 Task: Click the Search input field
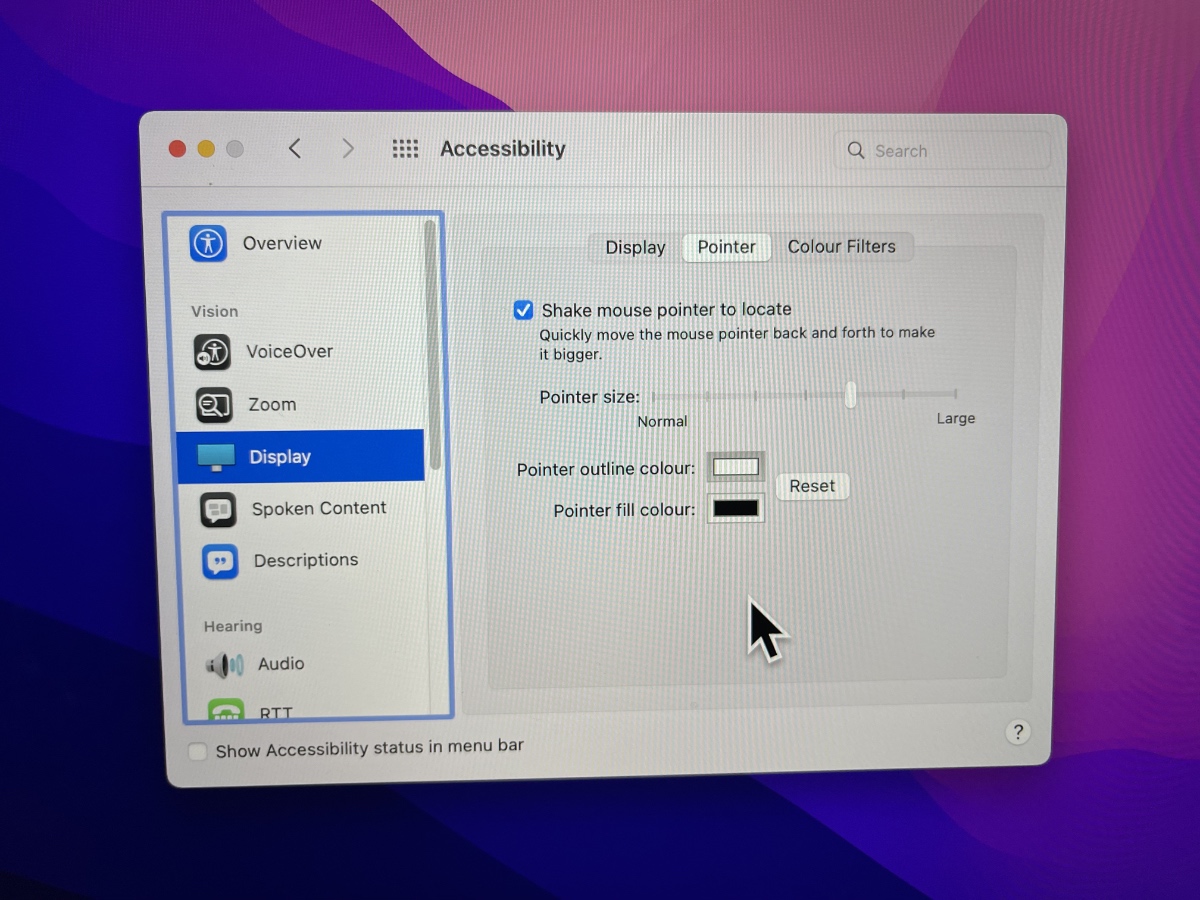[943, 150]
